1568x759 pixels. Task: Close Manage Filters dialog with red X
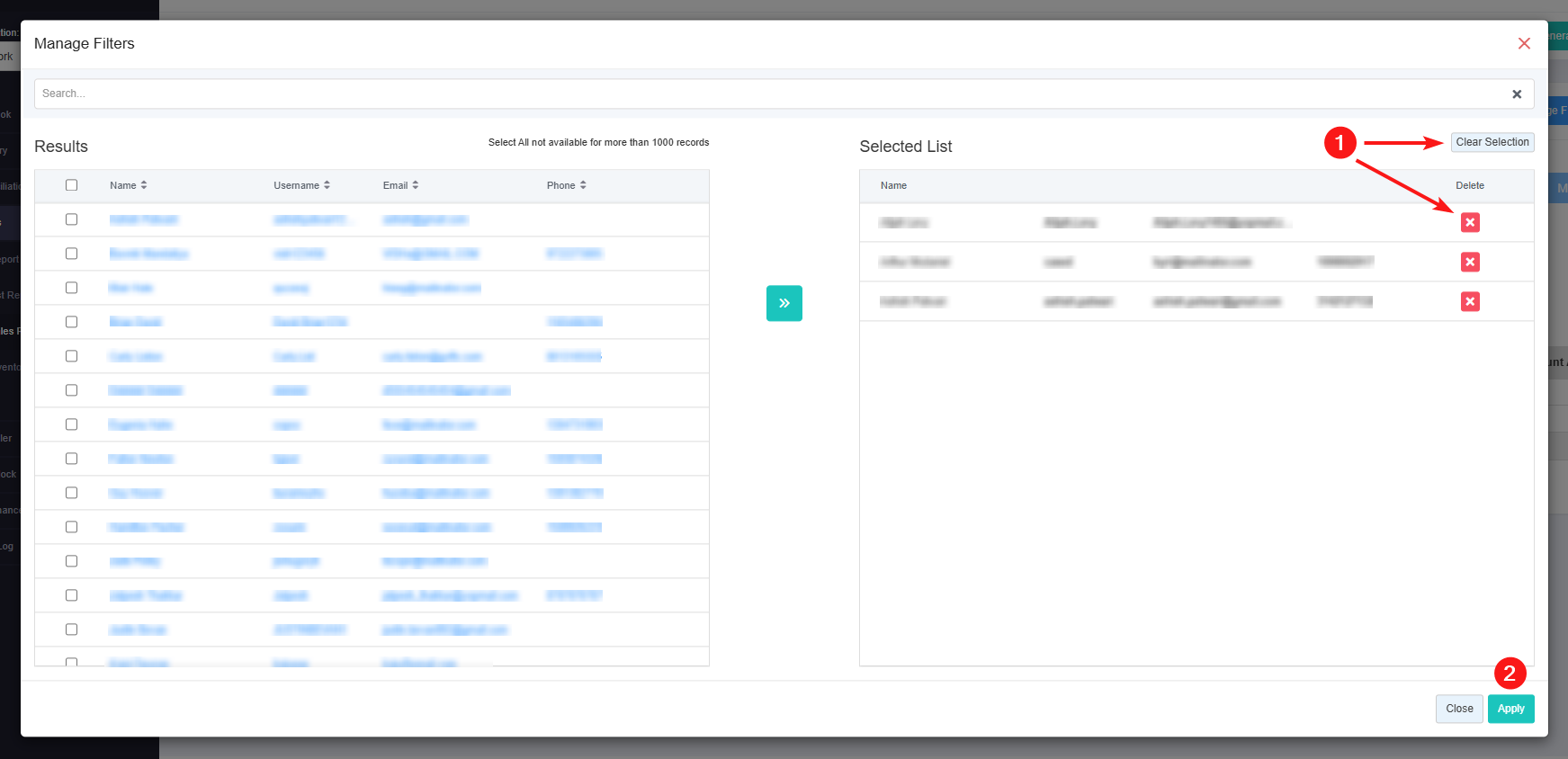coord(1524,43)
